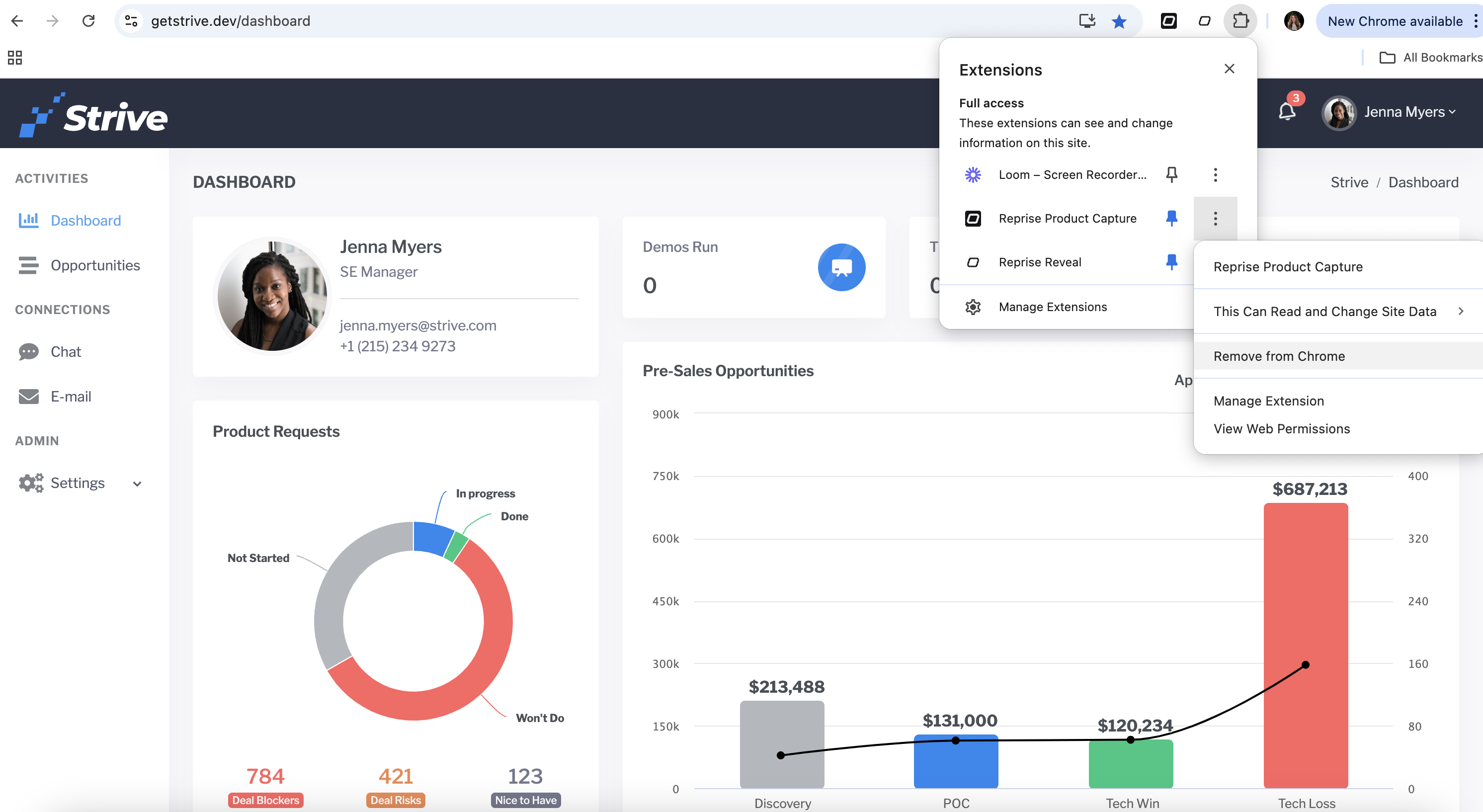Open Chrome apps grid icon
Screen dimensions: 1483x812
14,58
